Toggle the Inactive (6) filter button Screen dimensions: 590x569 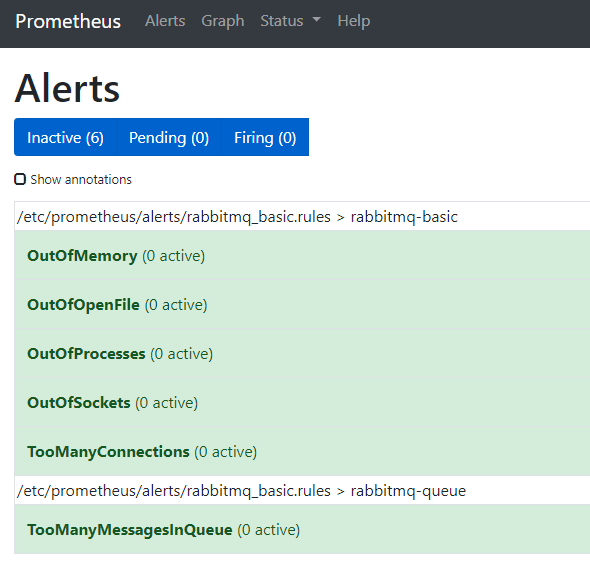pyautogui.click(x=65, y=137)
